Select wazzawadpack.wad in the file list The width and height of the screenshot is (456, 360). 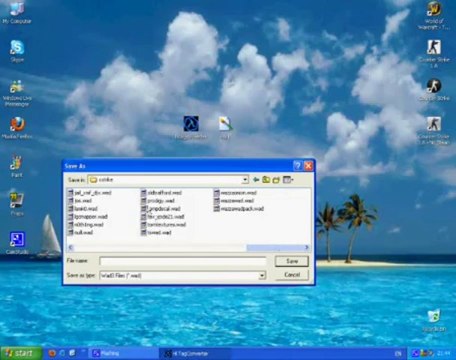(x=239, y=209)
